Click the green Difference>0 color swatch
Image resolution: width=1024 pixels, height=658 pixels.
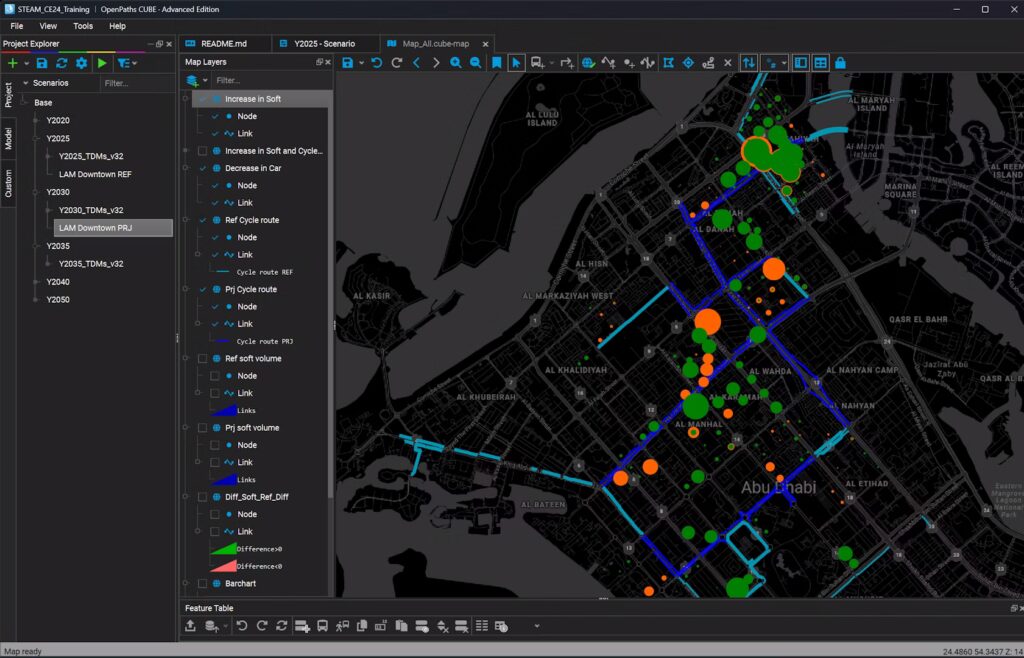[x=222, y=548]
